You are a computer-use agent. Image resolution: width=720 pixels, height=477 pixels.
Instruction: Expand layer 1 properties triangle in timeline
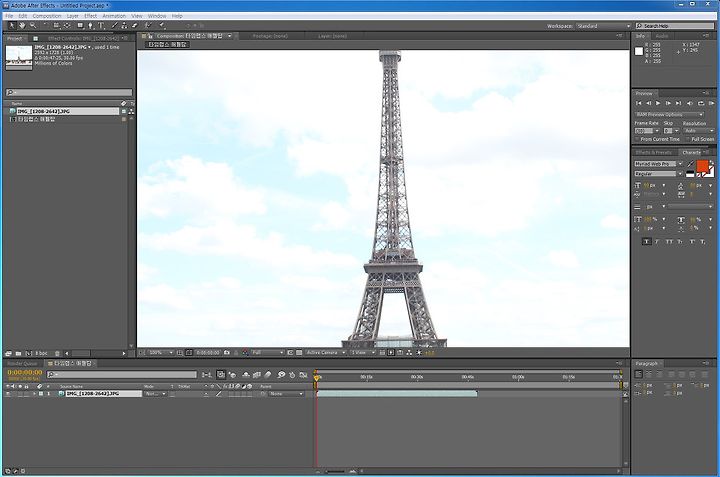[x=34, y=394]
